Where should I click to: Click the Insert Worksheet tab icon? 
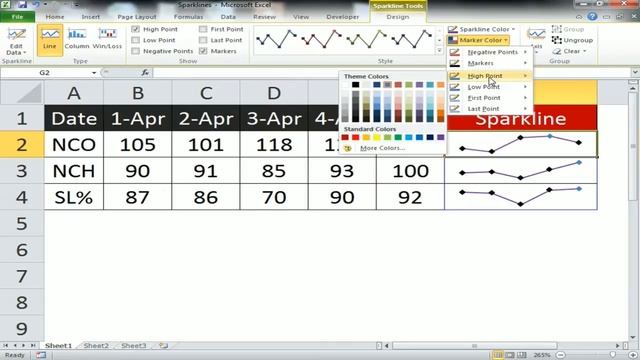[x=163, y=345]
